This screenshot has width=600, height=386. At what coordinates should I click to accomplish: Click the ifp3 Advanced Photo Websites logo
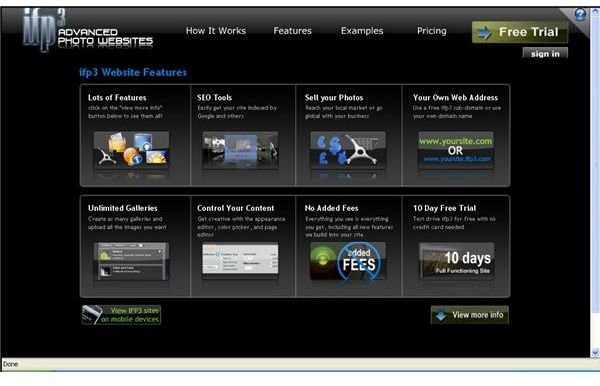pos(88,31)
